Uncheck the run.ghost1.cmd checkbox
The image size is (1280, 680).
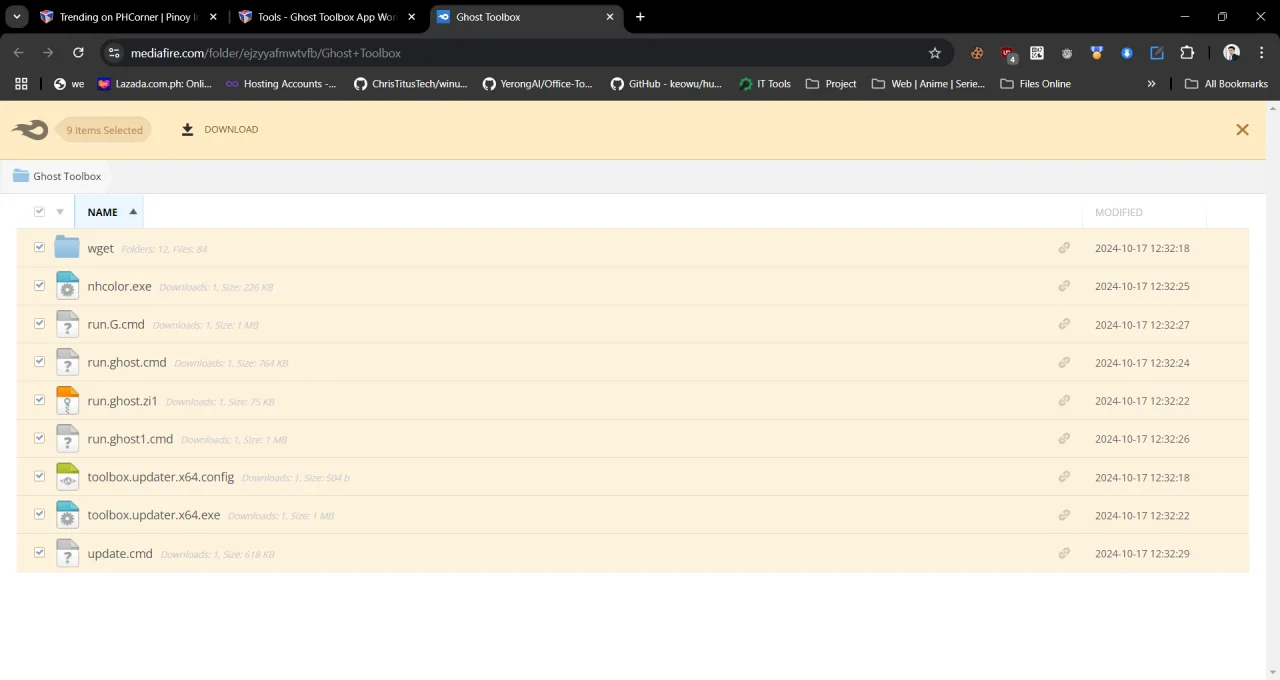tap(40, 437)
